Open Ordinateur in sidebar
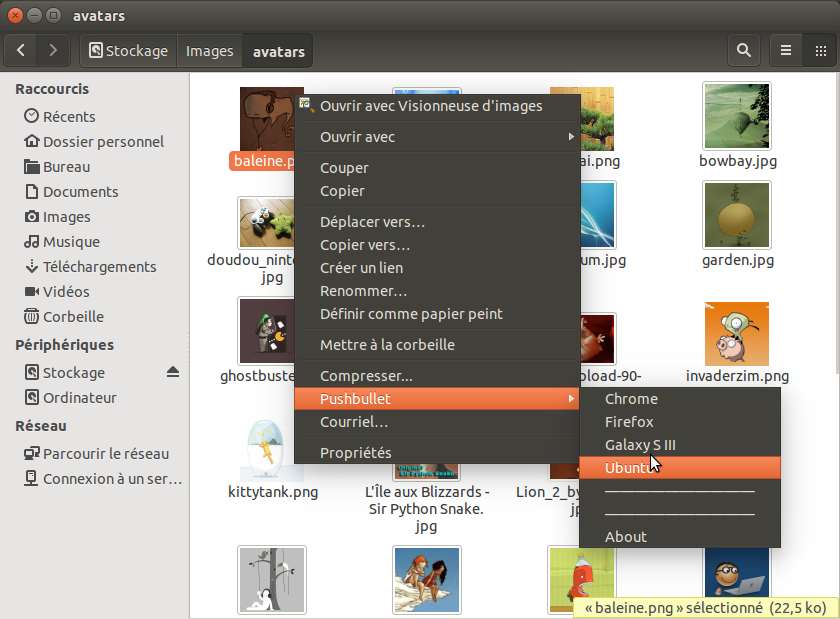 (79, 398)
